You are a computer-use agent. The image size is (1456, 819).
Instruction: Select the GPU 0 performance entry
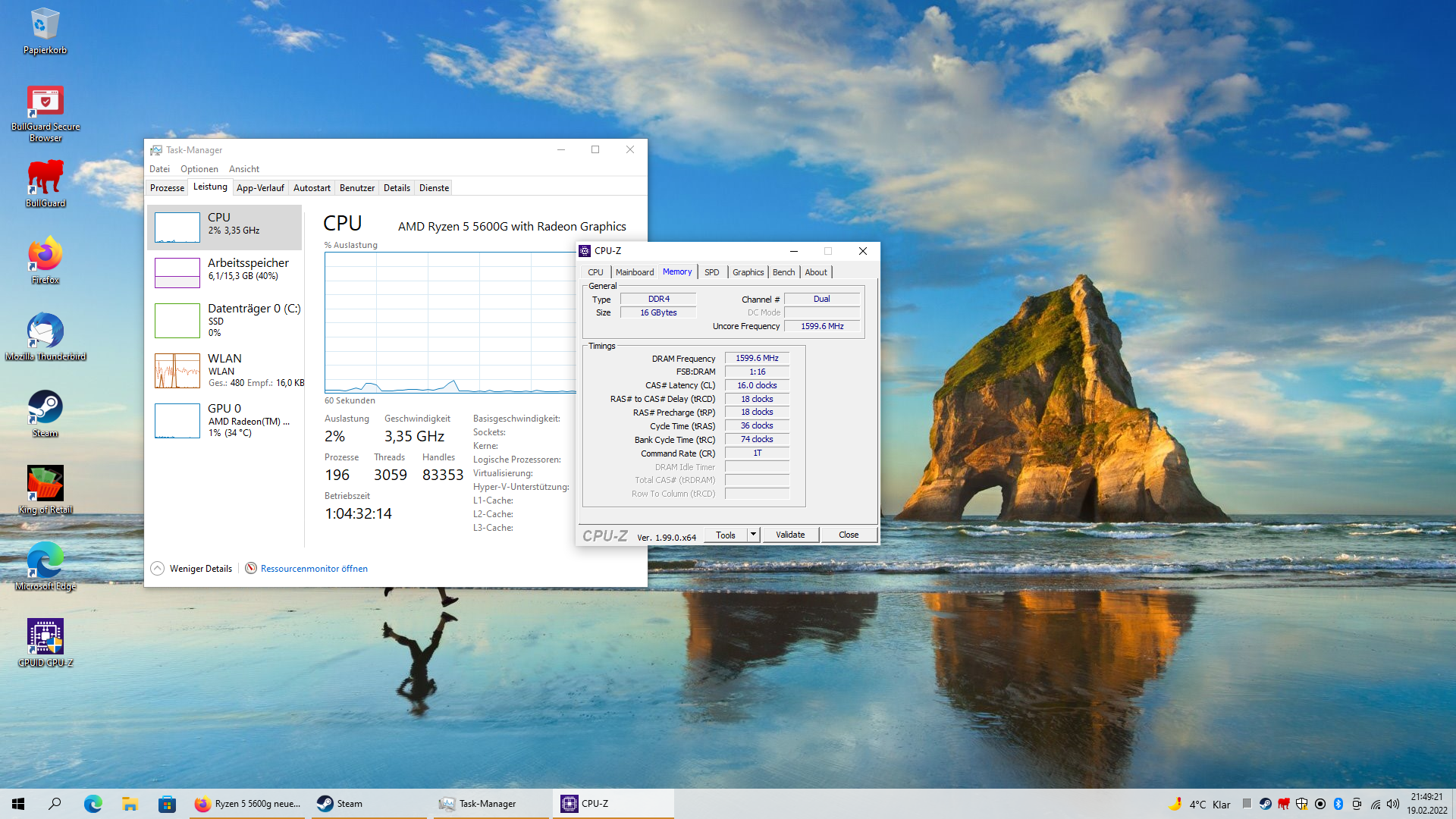[x=226, y=419]
